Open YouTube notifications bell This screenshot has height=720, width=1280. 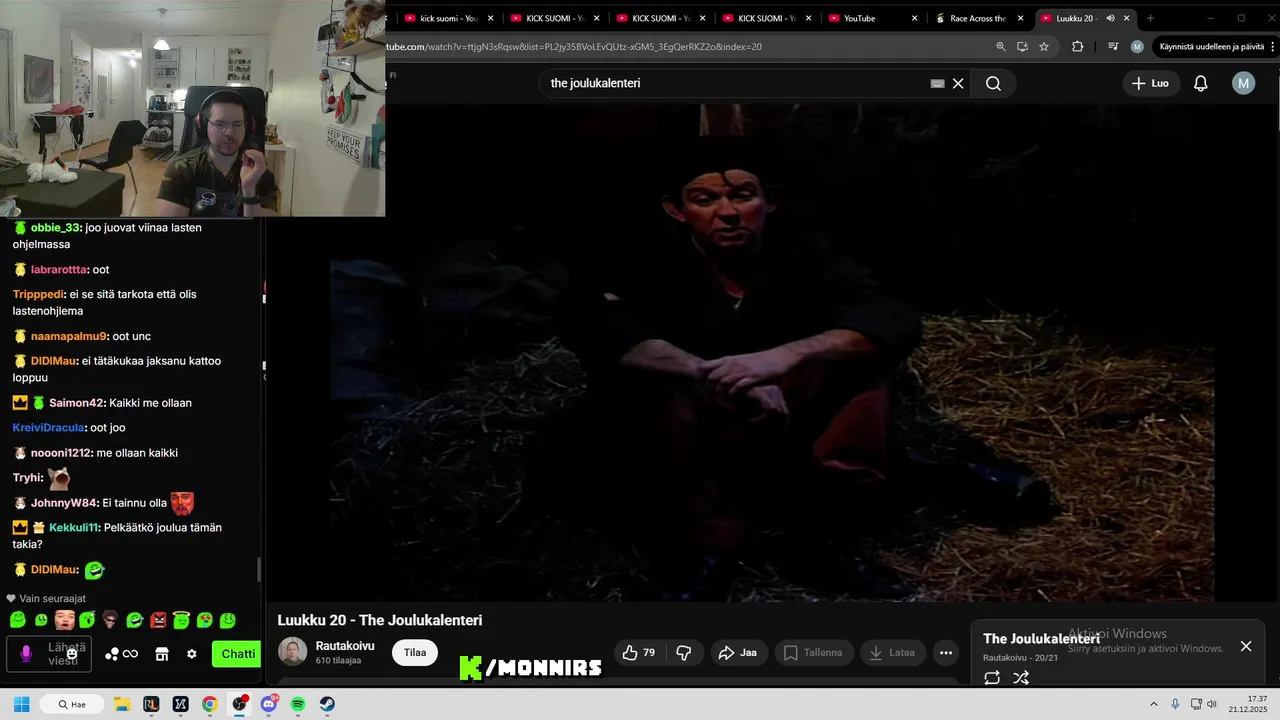tap(1201, 83)
